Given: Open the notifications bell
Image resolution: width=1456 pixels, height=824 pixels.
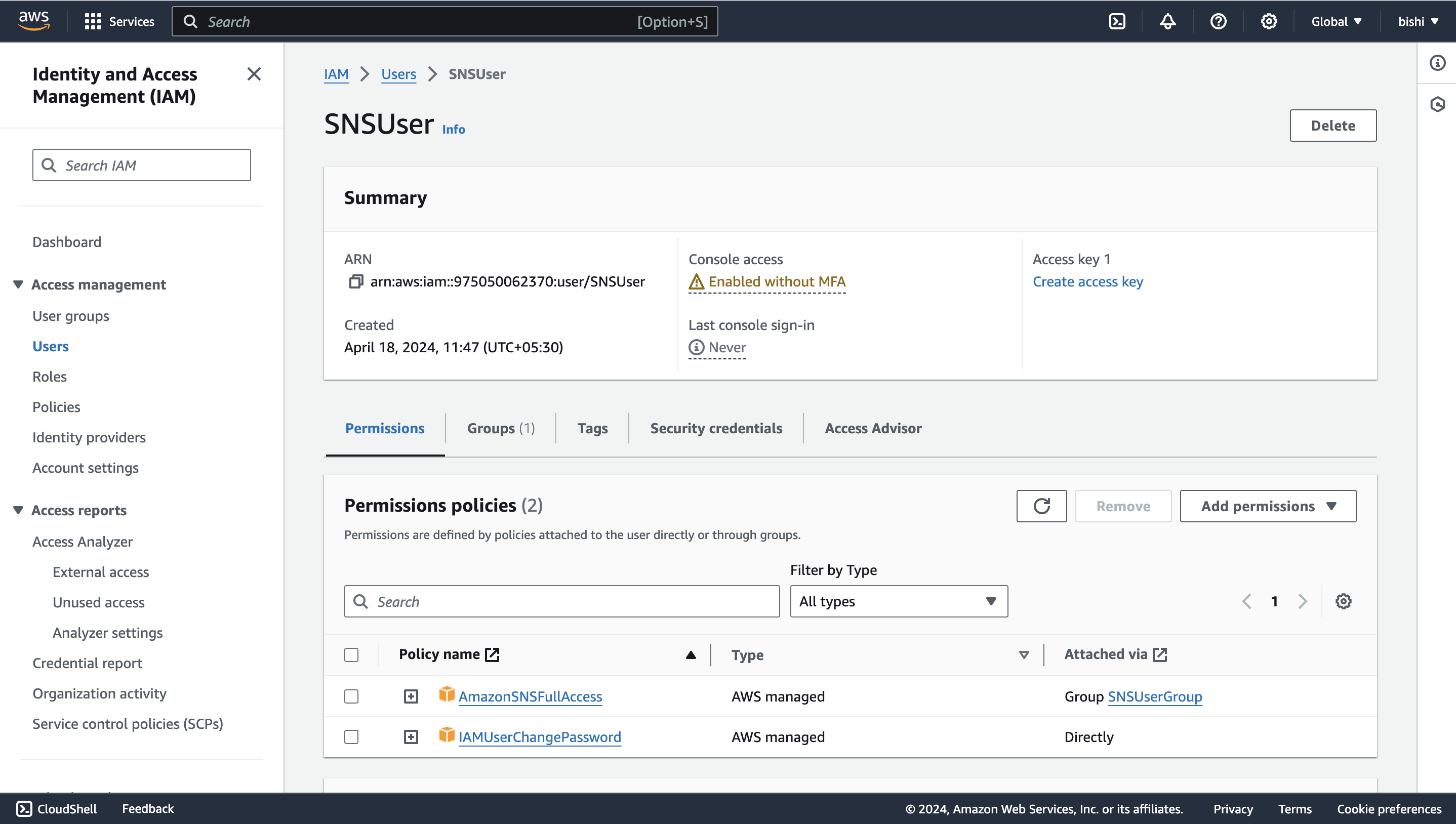Looking at the screenshot, I should (x=1167, y=21).
